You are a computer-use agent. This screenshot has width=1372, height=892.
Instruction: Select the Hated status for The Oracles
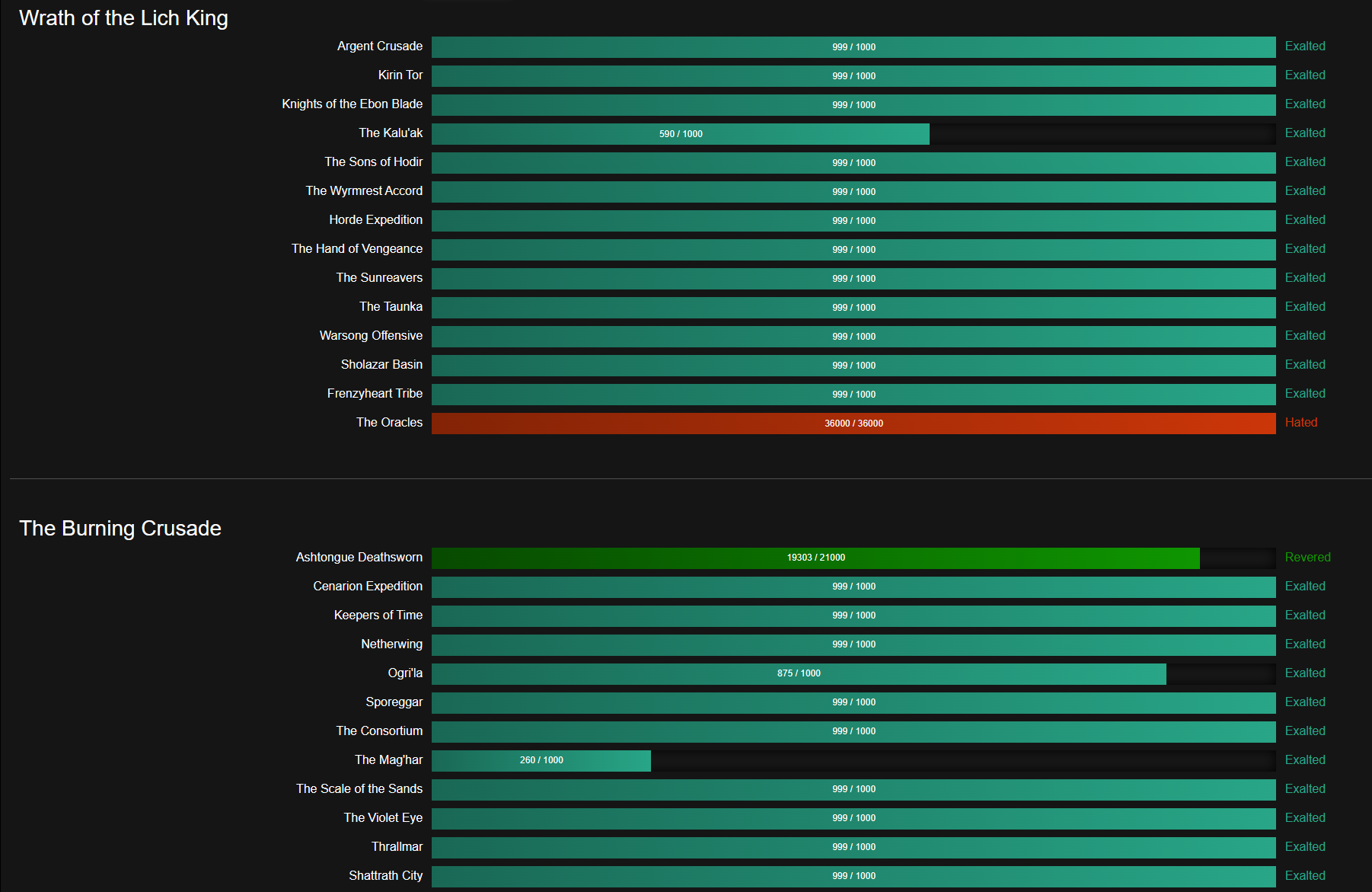(x=1300, y=423)
